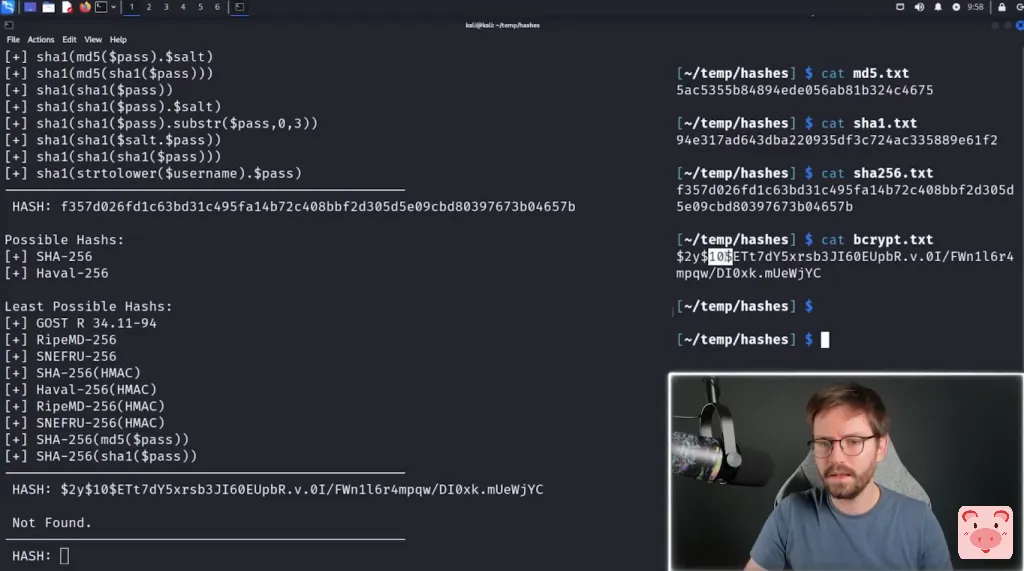Screen dimensions: 1024x571
Task: Show notifications via the bell icon
Action: click(938, 7)
